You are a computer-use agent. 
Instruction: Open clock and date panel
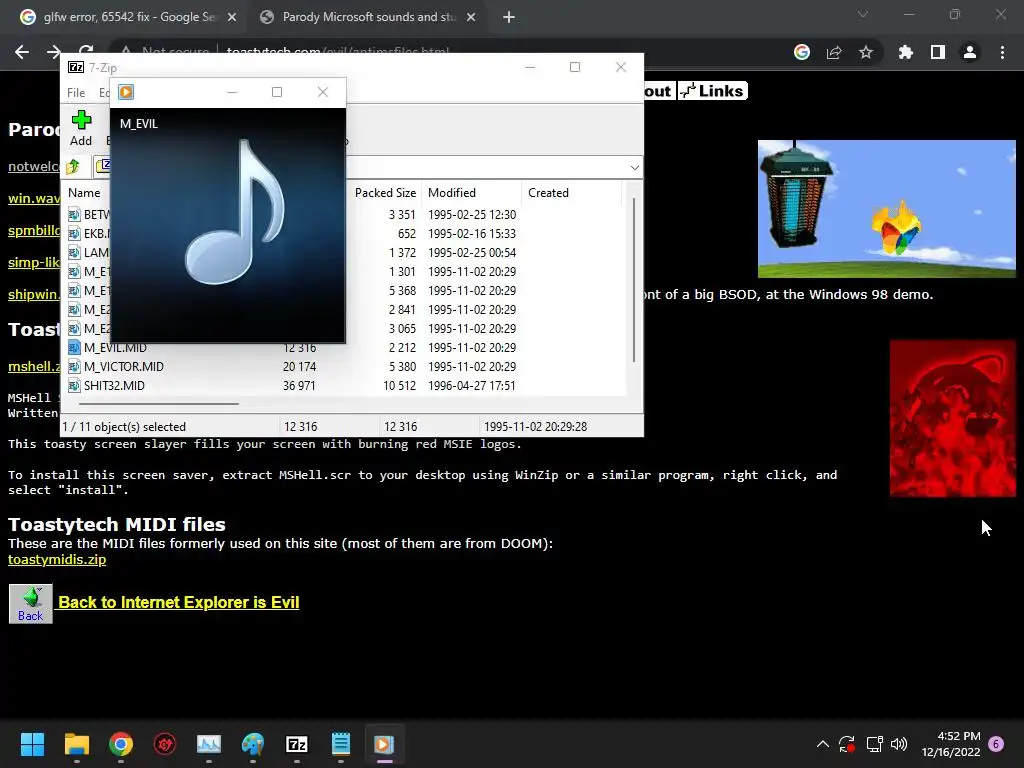951,744
